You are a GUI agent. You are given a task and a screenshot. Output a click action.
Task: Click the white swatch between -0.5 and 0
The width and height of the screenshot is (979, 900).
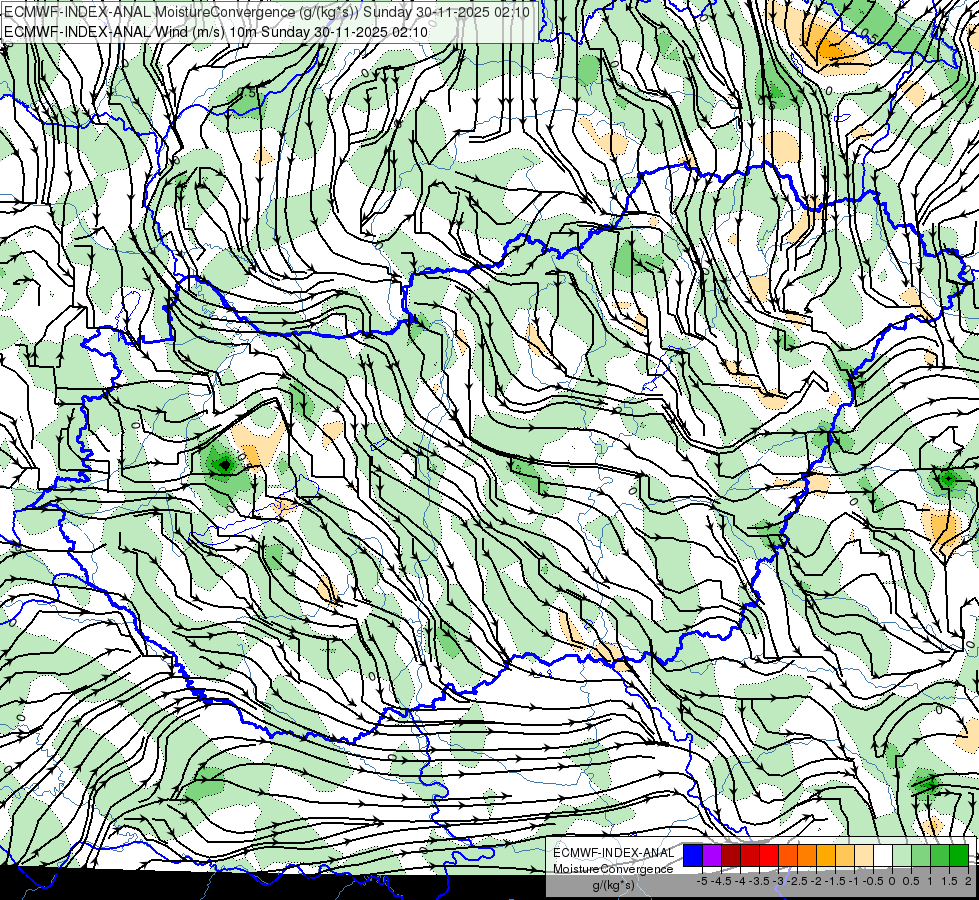[883, 855]
